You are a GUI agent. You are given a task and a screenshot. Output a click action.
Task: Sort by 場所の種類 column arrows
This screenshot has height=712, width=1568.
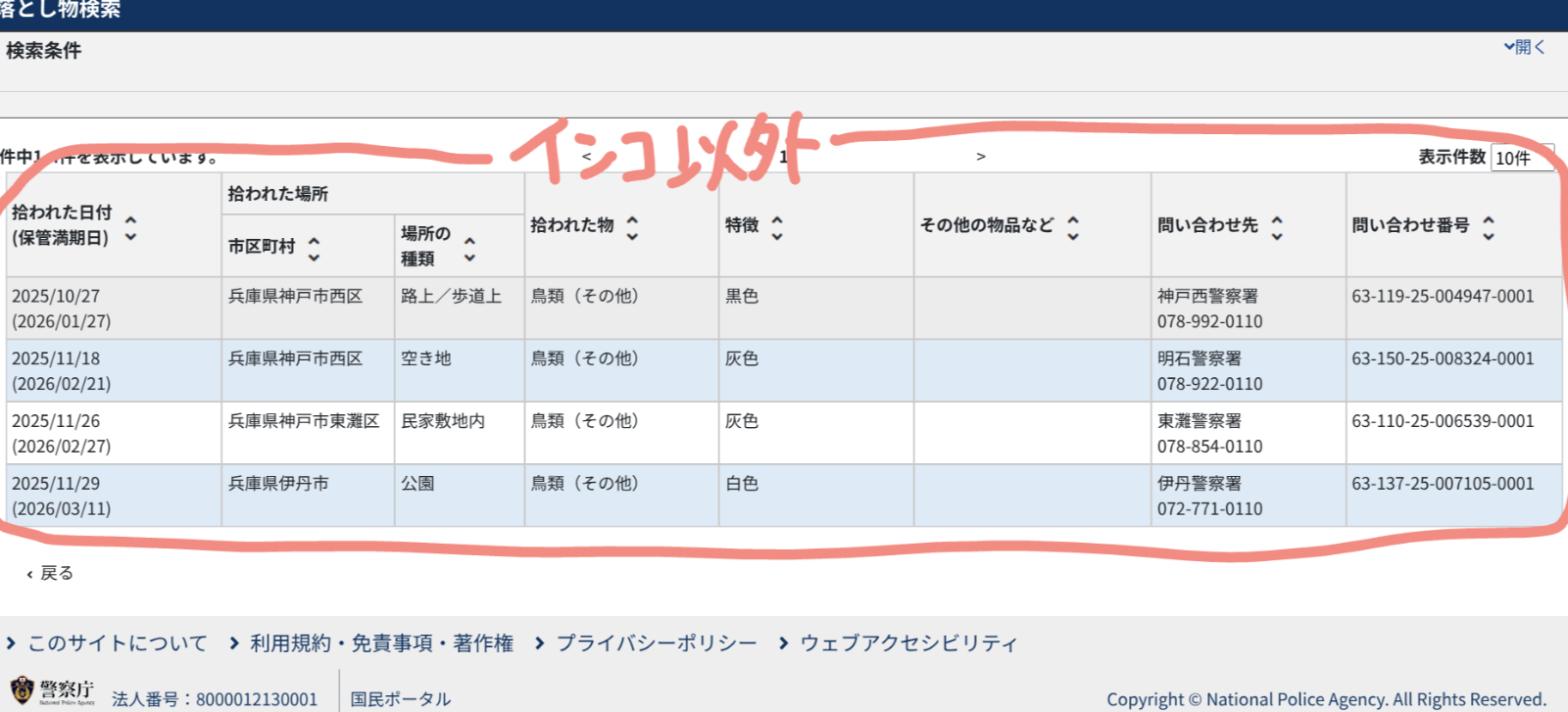click(x=469, y=249)
